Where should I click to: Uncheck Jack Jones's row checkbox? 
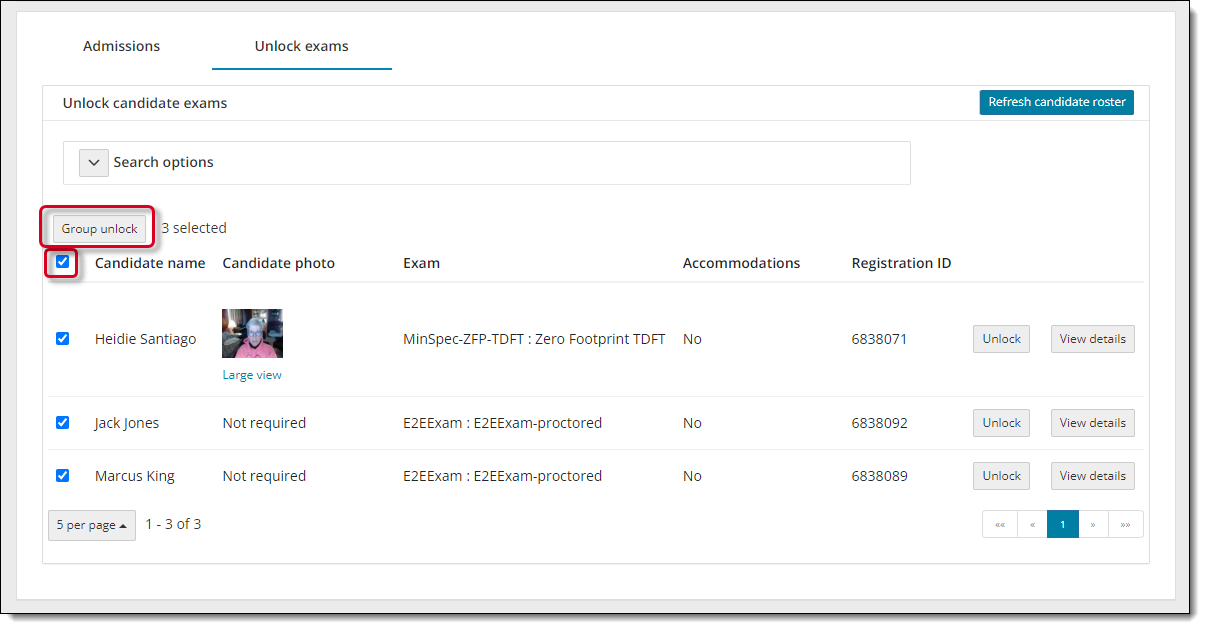(63, 423)
